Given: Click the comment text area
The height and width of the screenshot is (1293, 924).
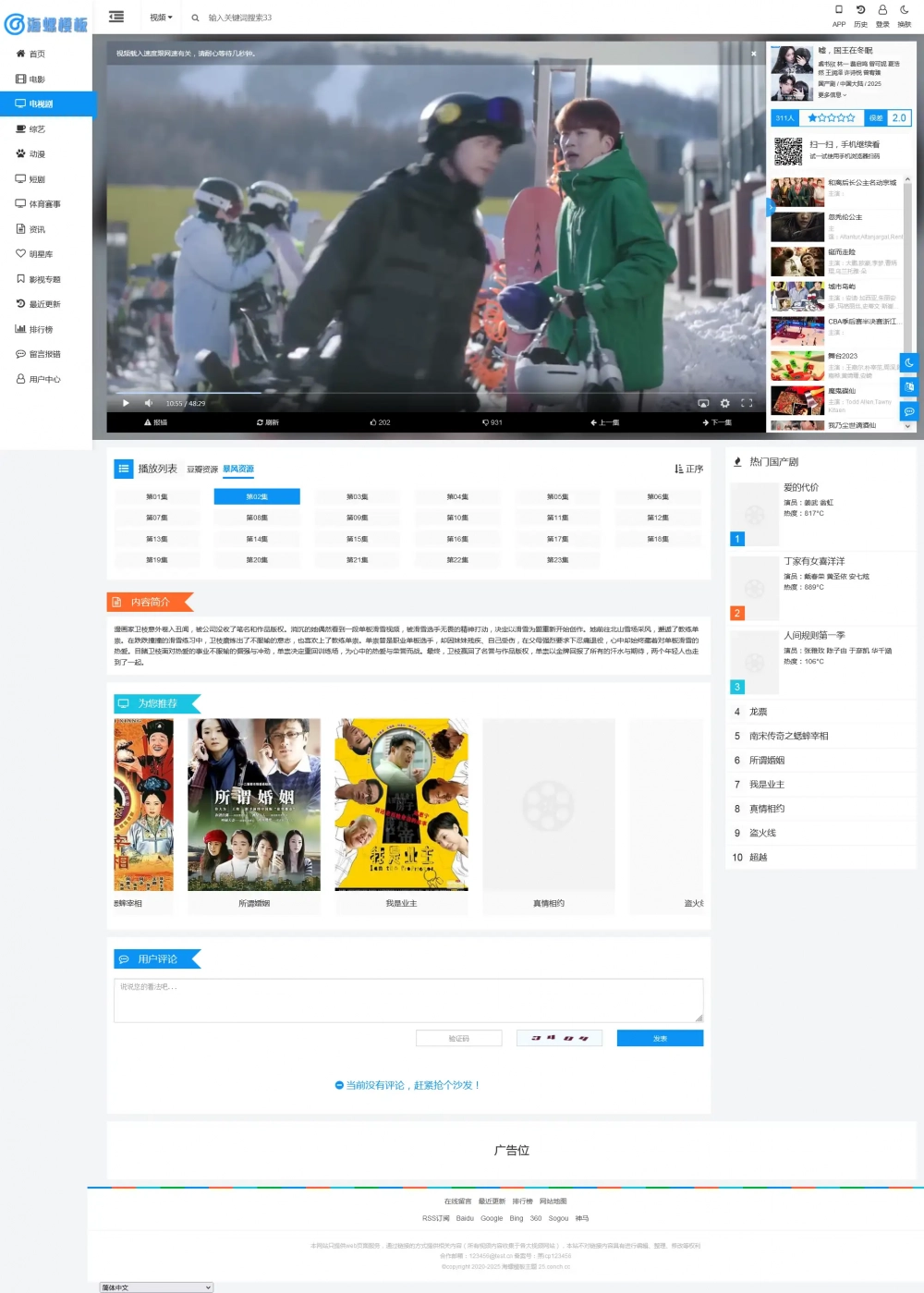Looking at the screenshot, I should (x=408, y=1000).
